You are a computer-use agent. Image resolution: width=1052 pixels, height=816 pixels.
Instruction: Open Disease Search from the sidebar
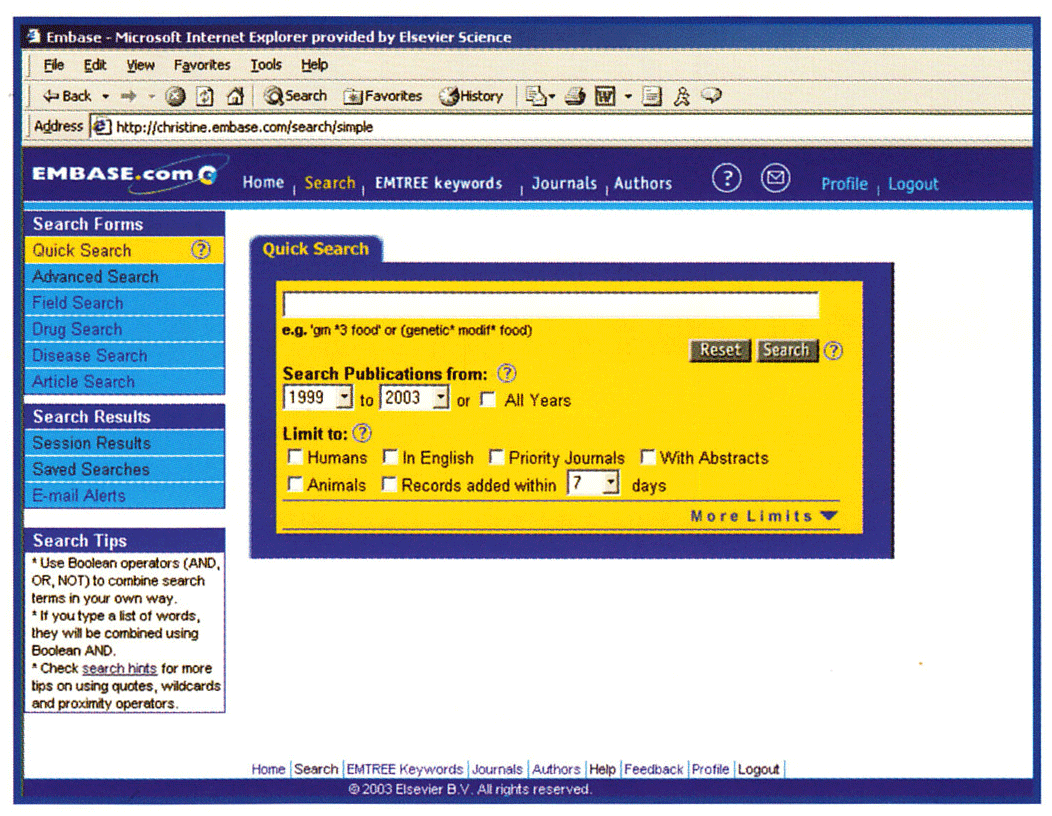tap(124, 355)
